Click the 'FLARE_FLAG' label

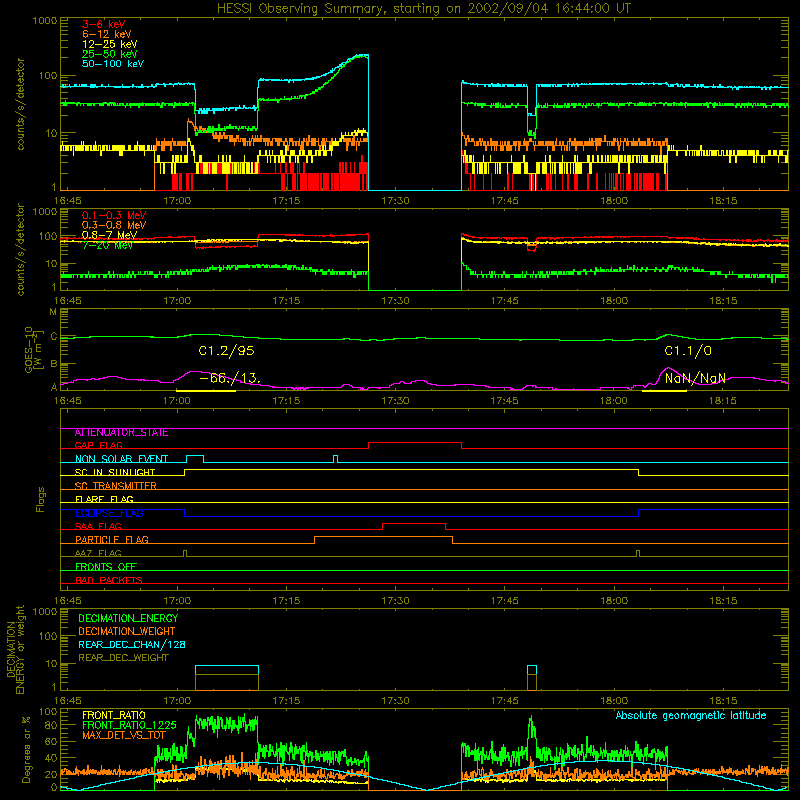tap(104, 499)
